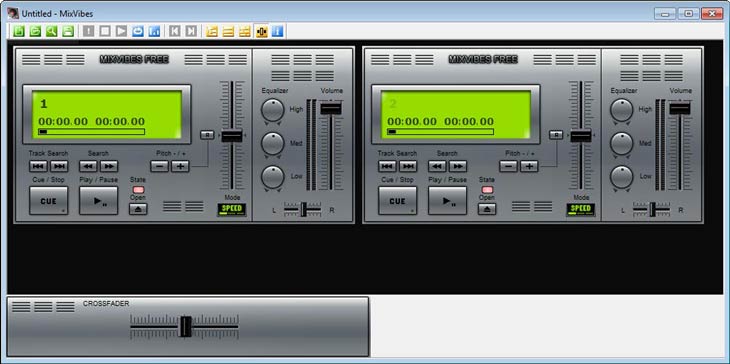Toggle the SPEED mode button on deck 2
730x364 pixels.
coord(581,209)
